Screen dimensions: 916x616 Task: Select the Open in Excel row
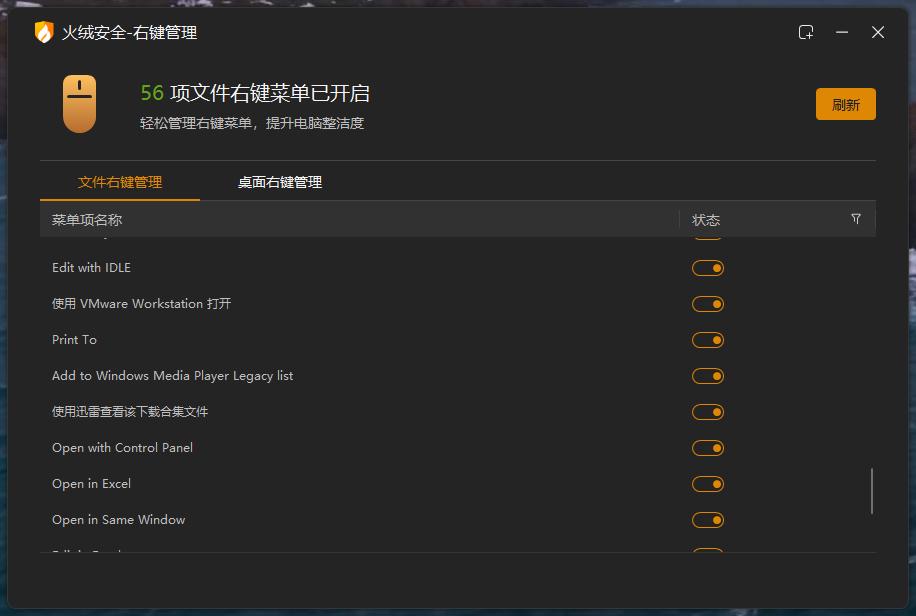coord(91,484)
